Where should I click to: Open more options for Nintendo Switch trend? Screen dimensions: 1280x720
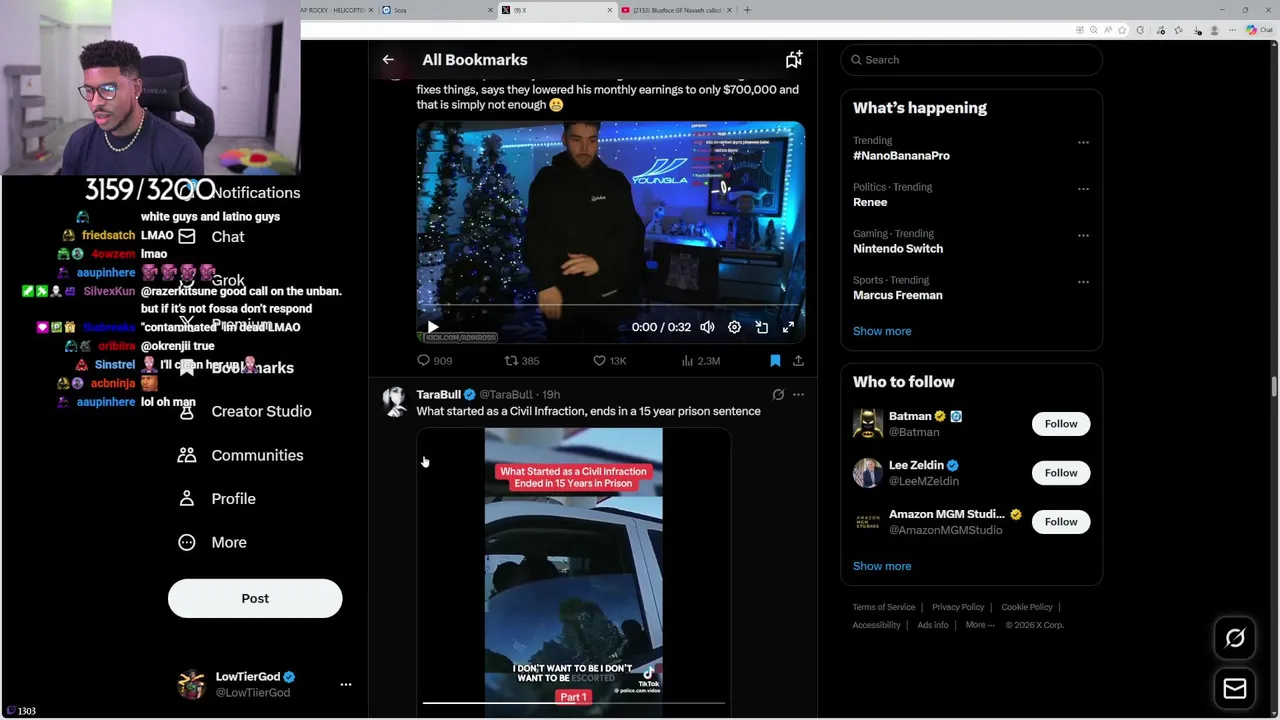1083,236
